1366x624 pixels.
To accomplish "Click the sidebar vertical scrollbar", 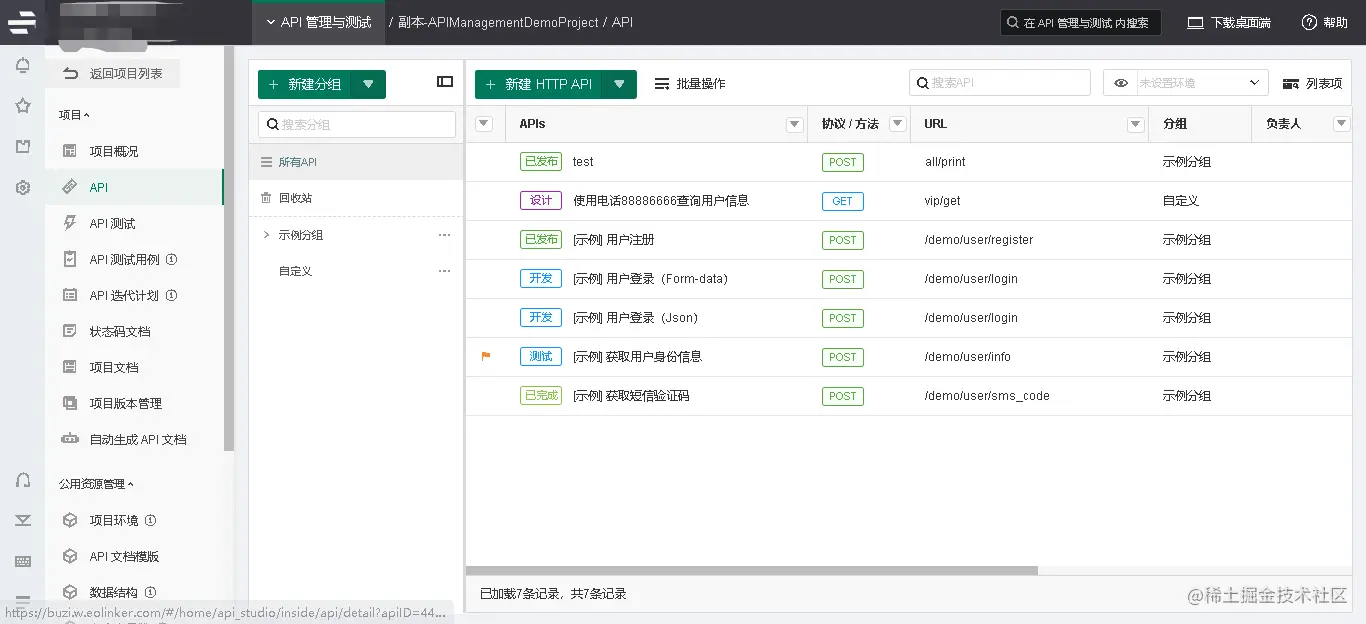I will pyautogui.click(x=229, y=248).
